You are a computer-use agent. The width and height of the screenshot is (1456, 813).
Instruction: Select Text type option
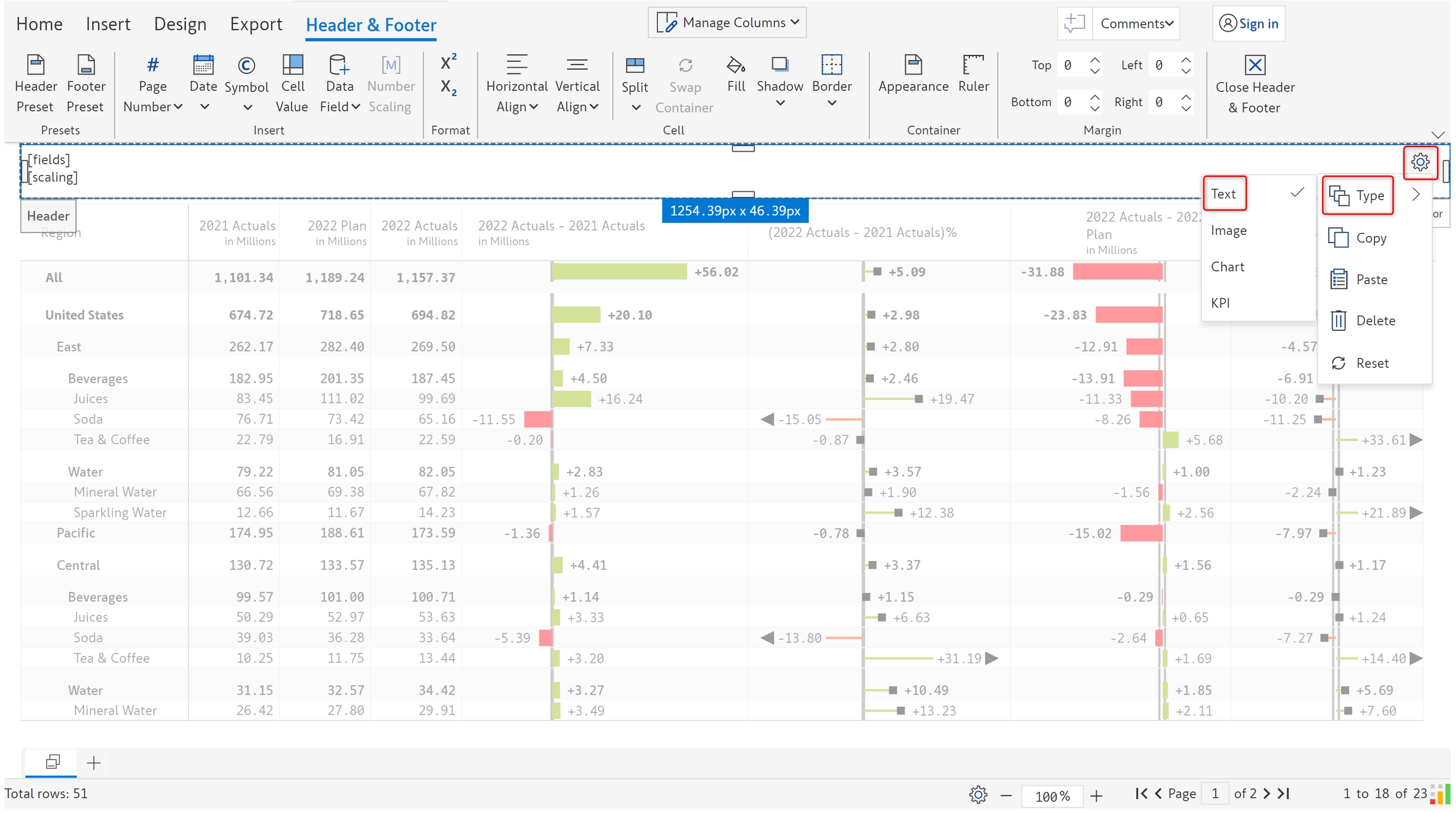tap(1224, 194)
